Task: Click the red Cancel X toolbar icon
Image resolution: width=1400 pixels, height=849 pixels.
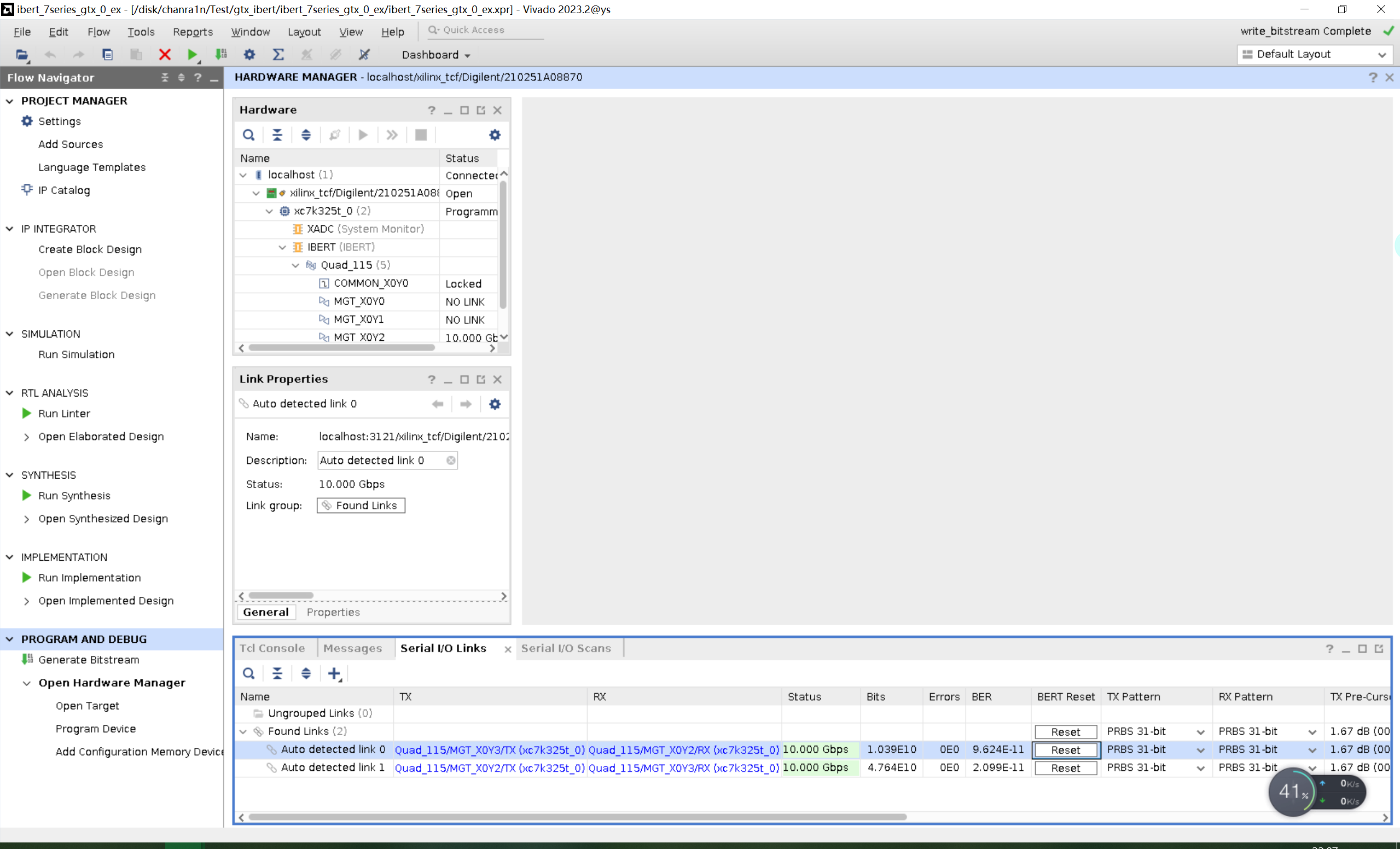Action: click(165, 55)
